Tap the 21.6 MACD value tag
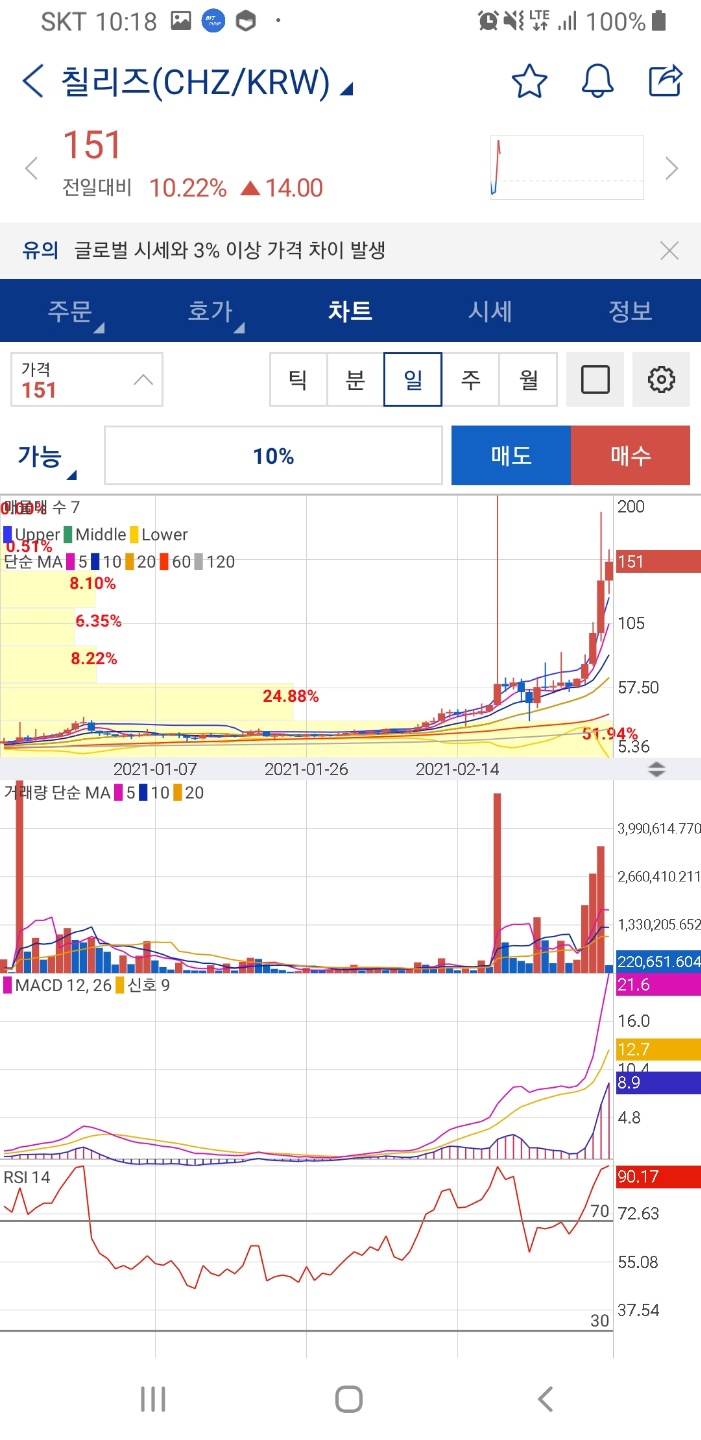Screen dimensions: 701x1440 click(659, 985)
